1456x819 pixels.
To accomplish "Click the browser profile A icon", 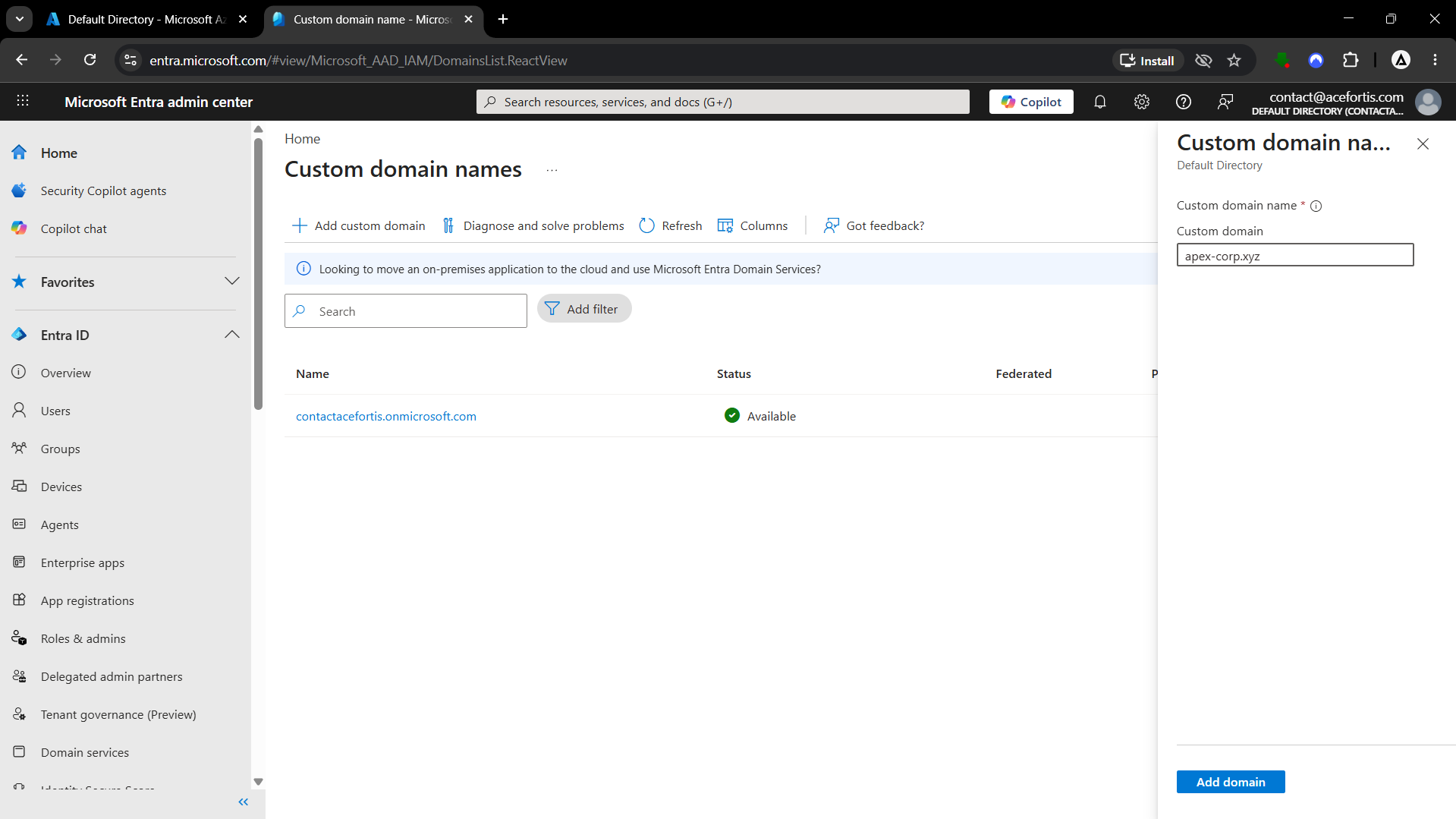I will (1401, 60).
